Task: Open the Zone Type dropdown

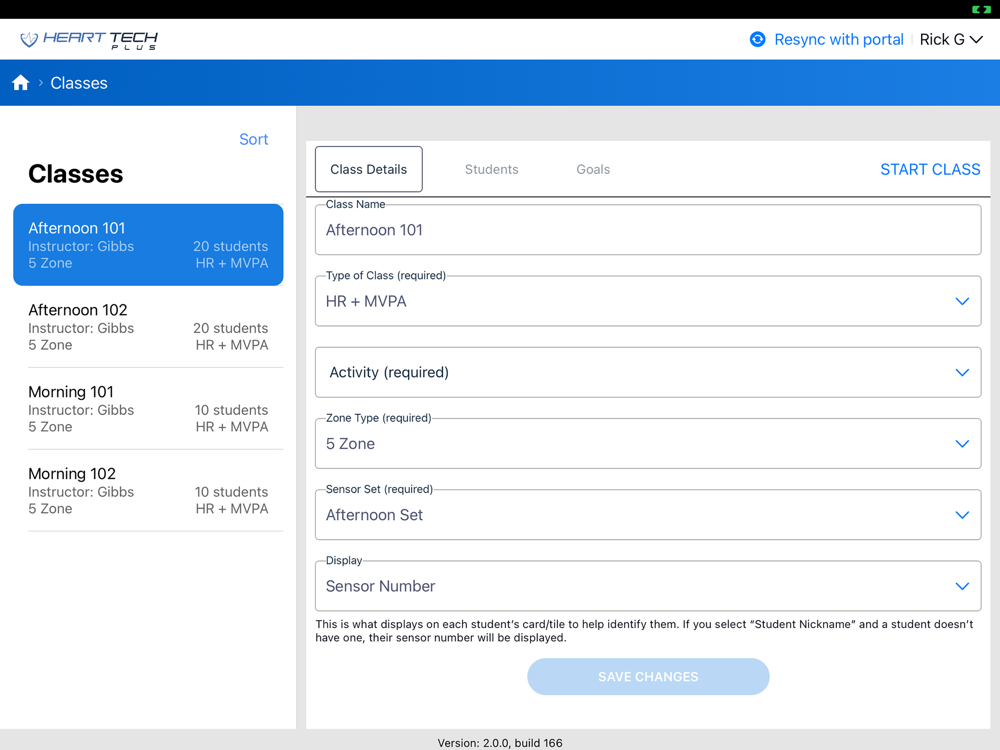Action: coord(648,443)
